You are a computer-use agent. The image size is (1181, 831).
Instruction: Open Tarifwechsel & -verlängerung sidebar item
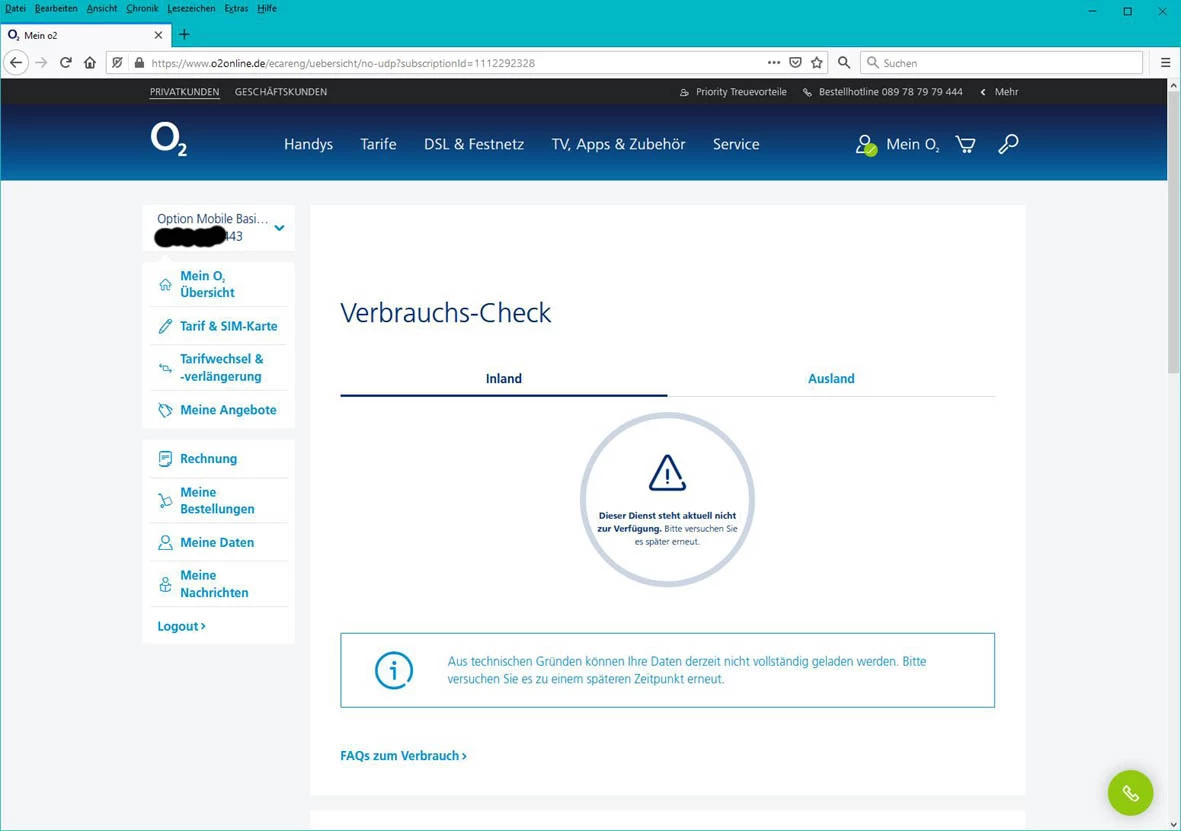(x=218, y=368)
